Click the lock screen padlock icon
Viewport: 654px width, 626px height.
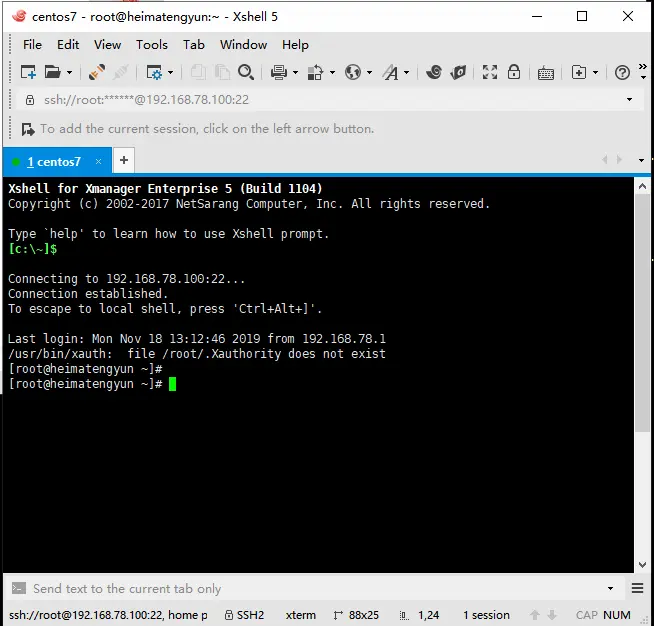[513, 72]
